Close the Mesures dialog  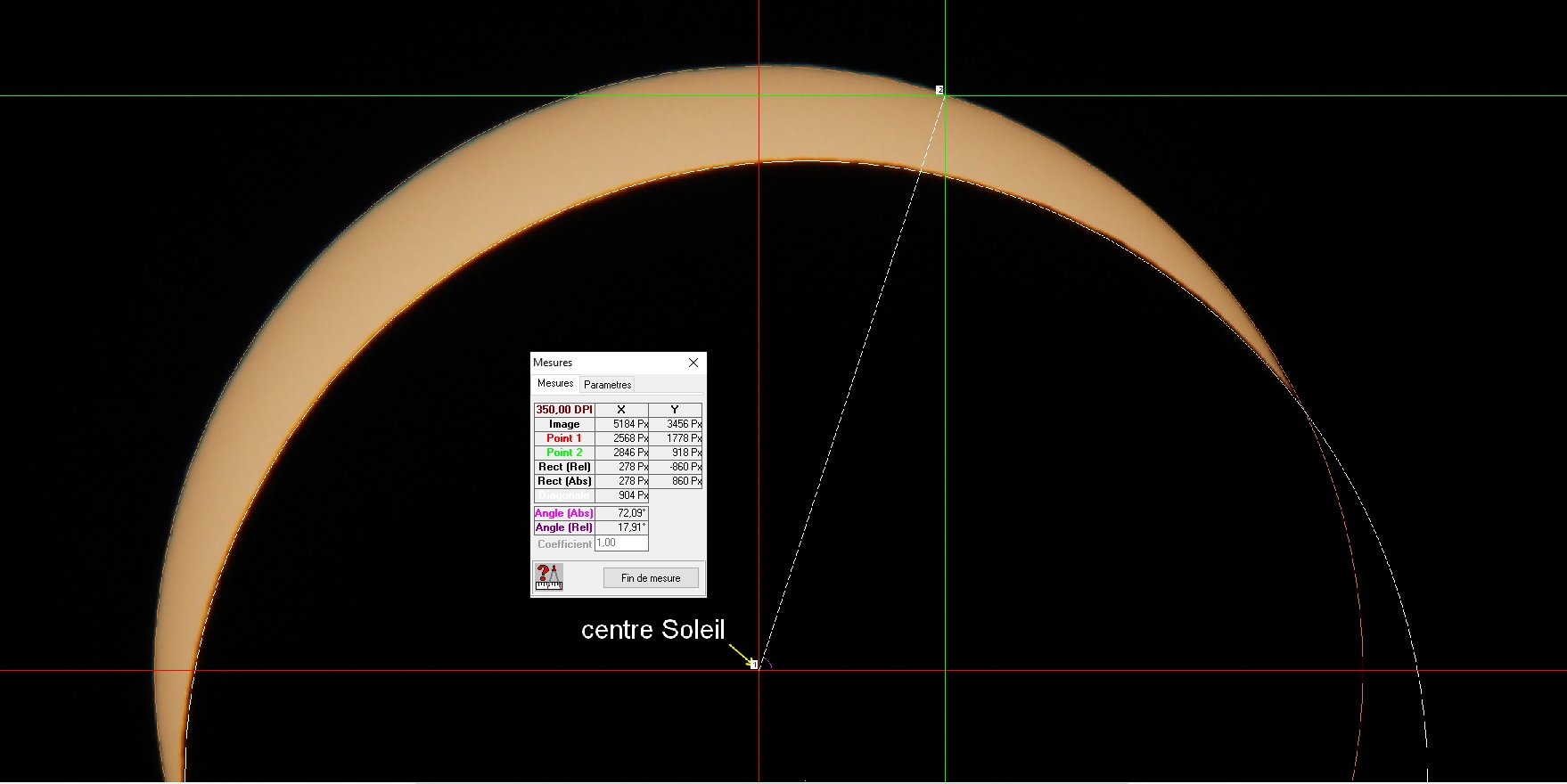pos(693,363)
